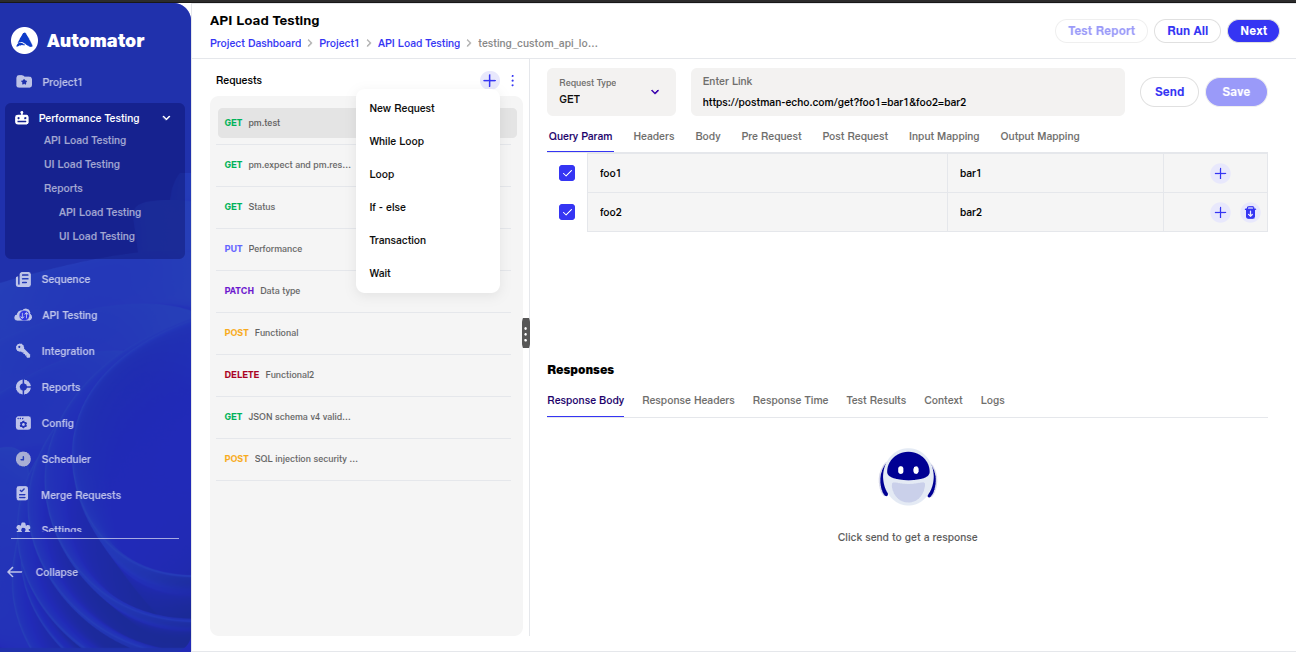Add a param after foo1 row
This screenshot has height=652, width=1296.
(1220, 173)
